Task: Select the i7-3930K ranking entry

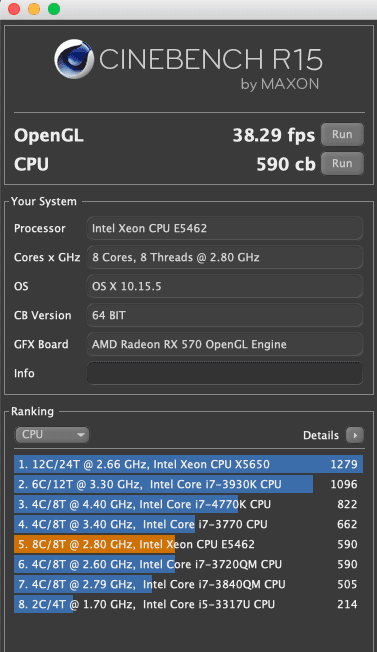Action: point(188,484)
